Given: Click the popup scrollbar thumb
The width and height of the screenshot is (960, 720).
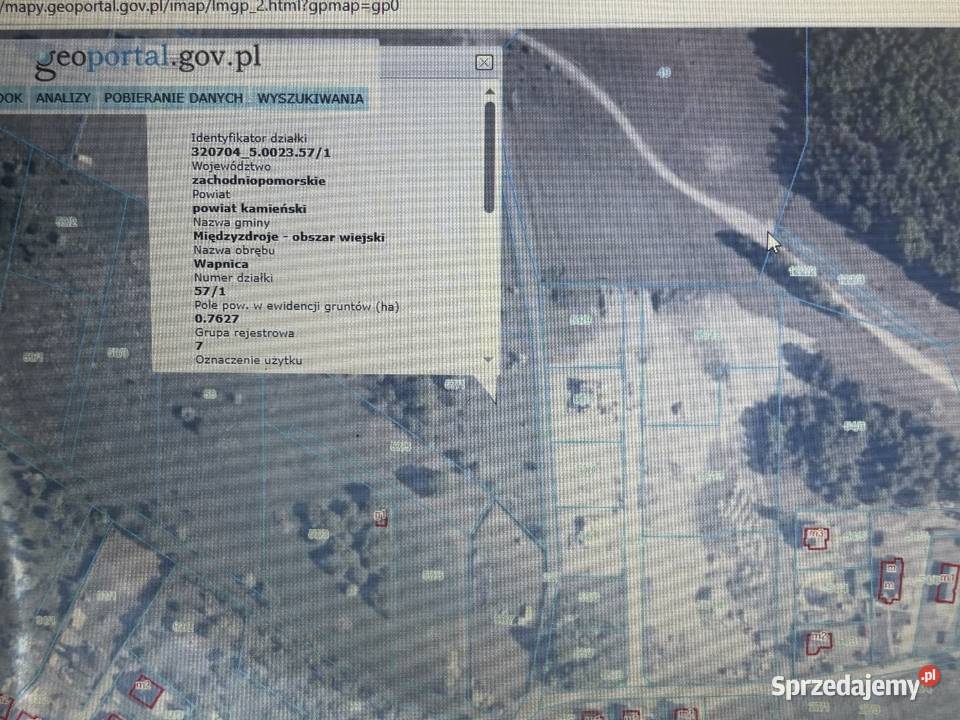Looking at the screenshot, I should [489, 157].
